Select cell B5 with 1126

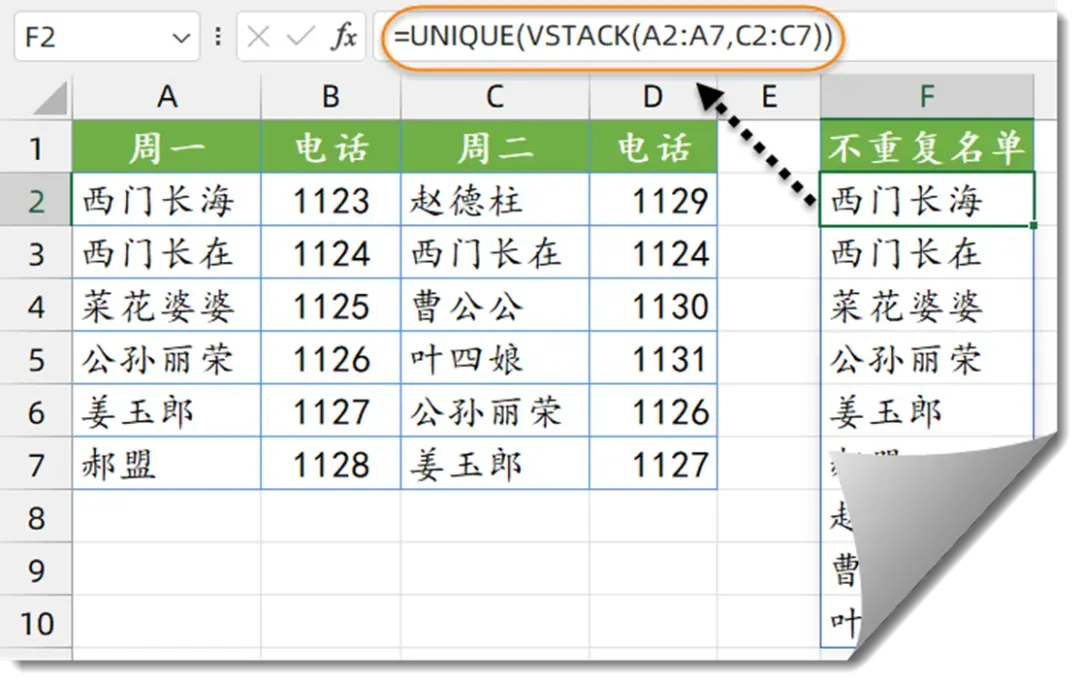point(331,359)
